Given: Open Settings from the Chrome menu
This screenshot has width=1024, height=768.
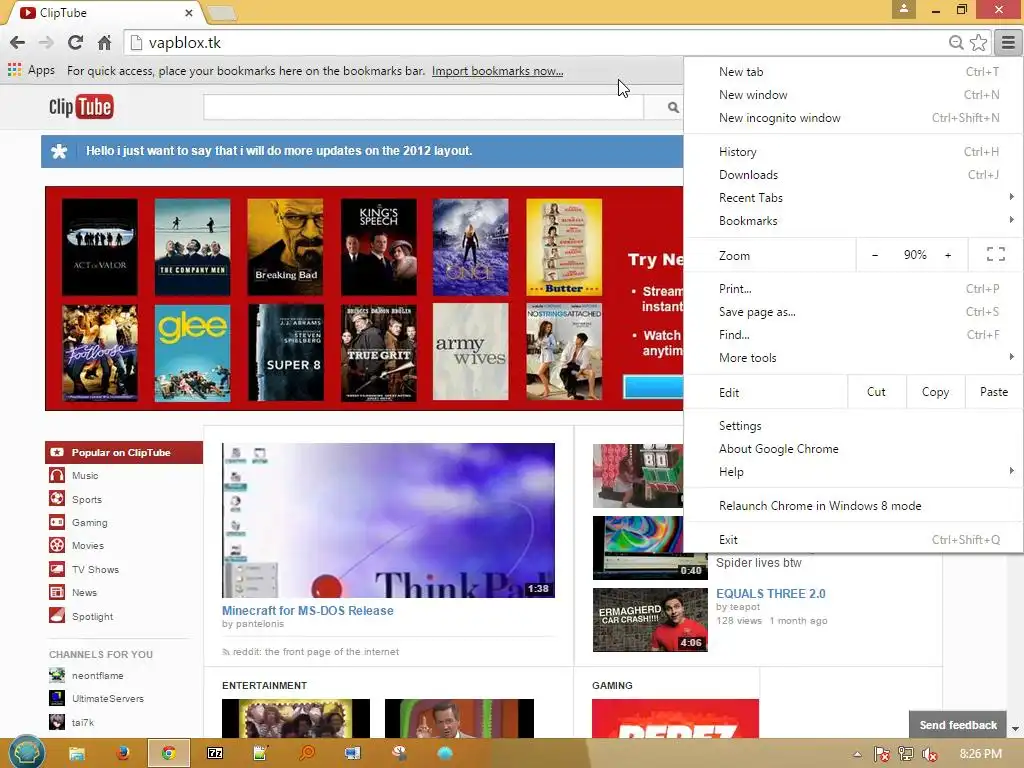Looking at the screenshot, I should (x=853, y=426).
